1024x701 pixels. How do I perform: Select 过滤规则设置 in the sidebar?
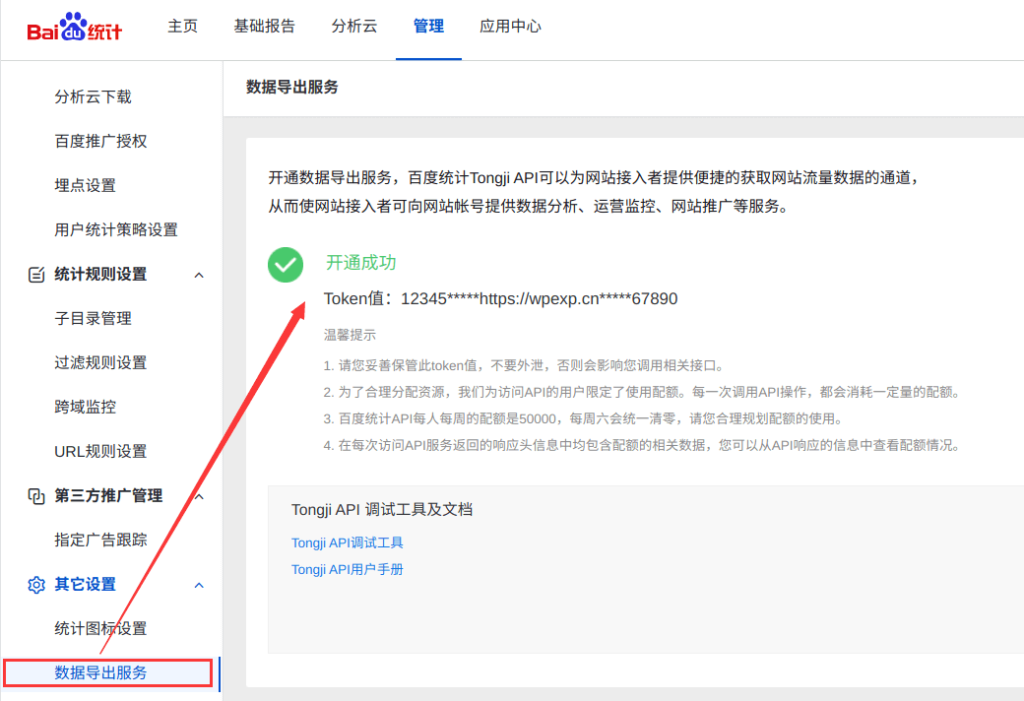coord(101,363)
